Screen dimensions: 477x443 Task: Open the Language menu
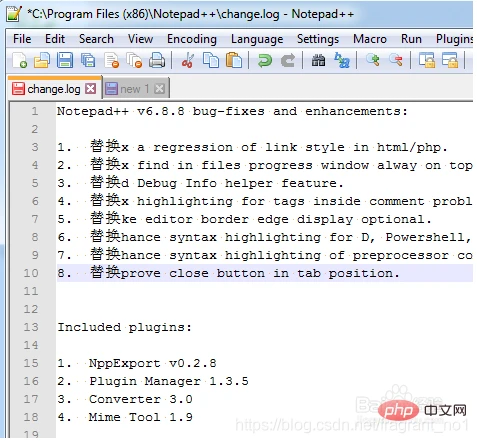[x=257, y=39]
